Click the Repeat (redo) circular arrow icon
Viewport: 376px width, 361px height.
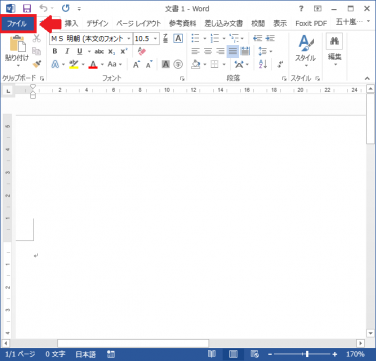click(x=66, y=8)
